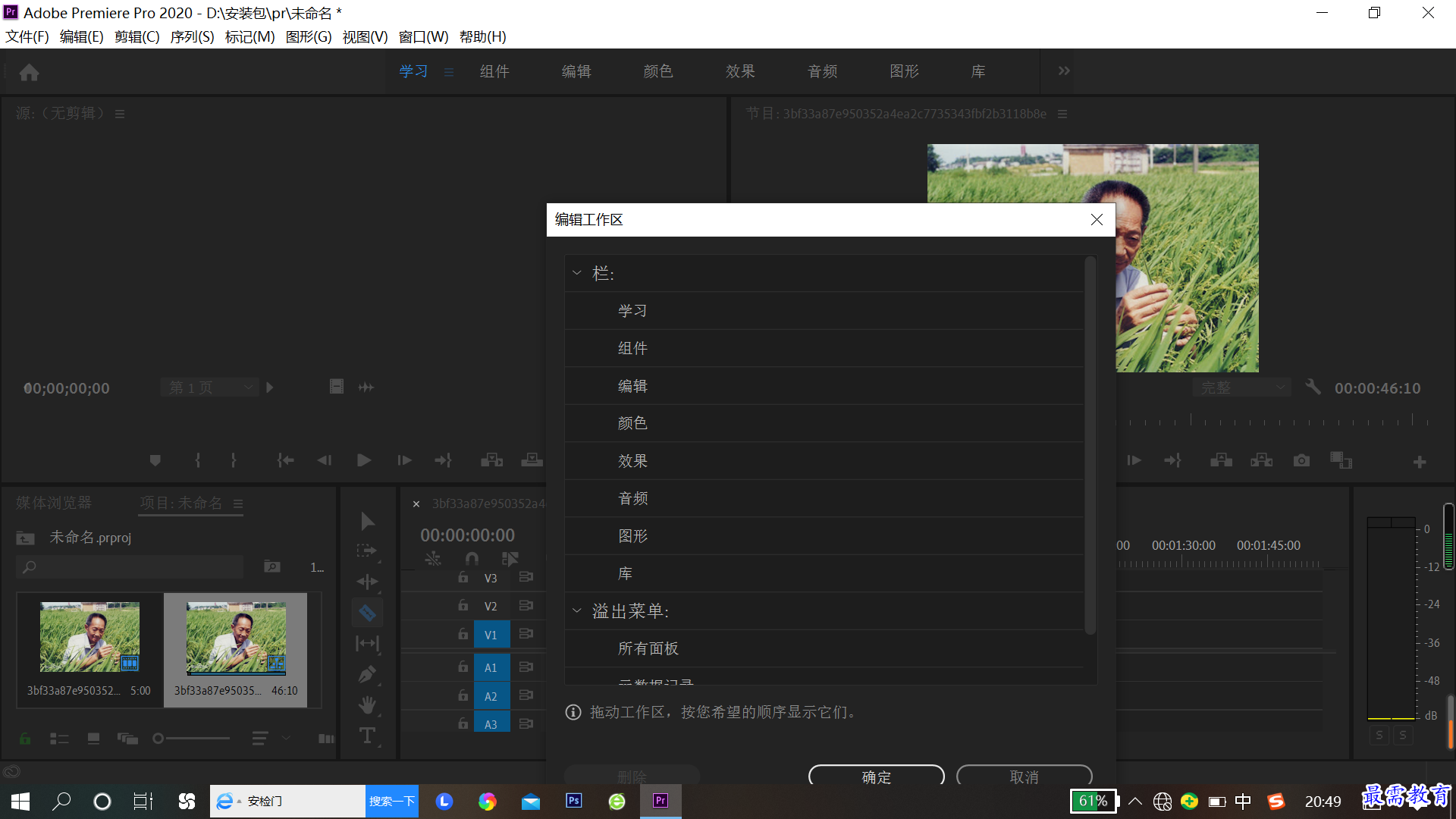Close the 编辑工作区 dialog
This screenshot has height=819, width=1456.
coord(1097,219)
